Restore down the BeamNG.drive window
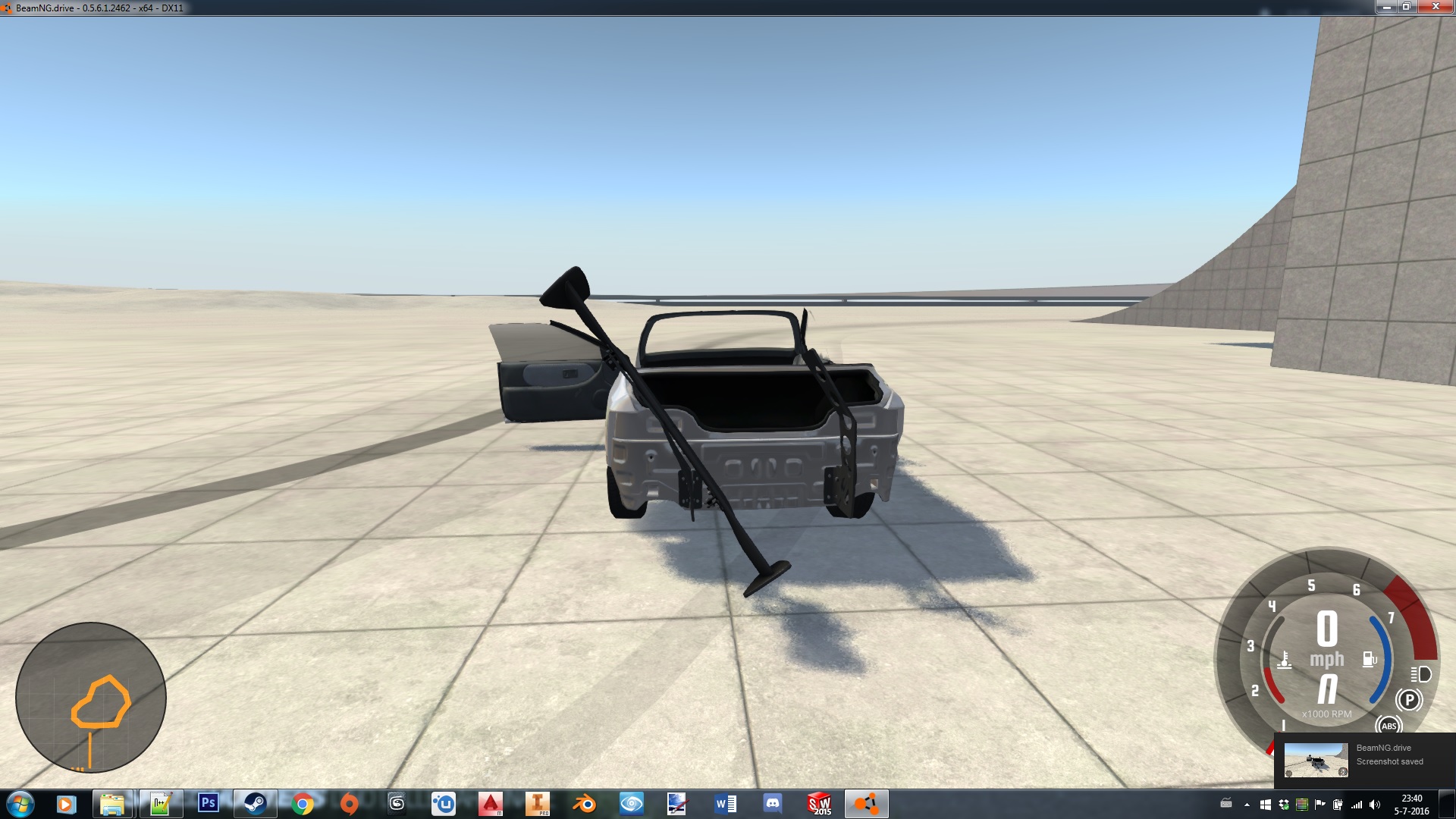Viewport: 1456px width, 819px height. click(x=1406, y=7)
